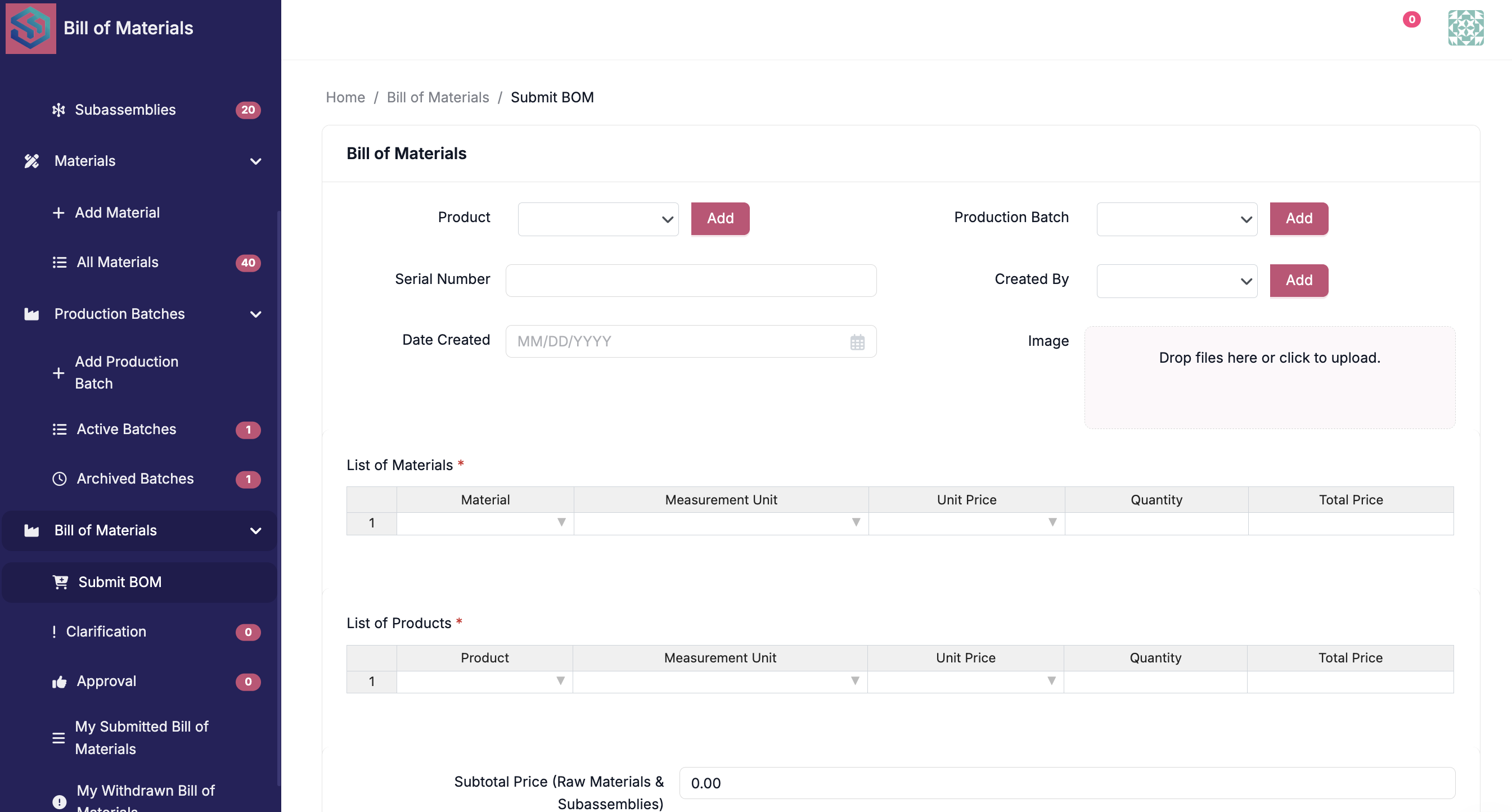Screen dimensions: 1512x812
Task: Click Home breadcrumb link
Action: [345, 97]
